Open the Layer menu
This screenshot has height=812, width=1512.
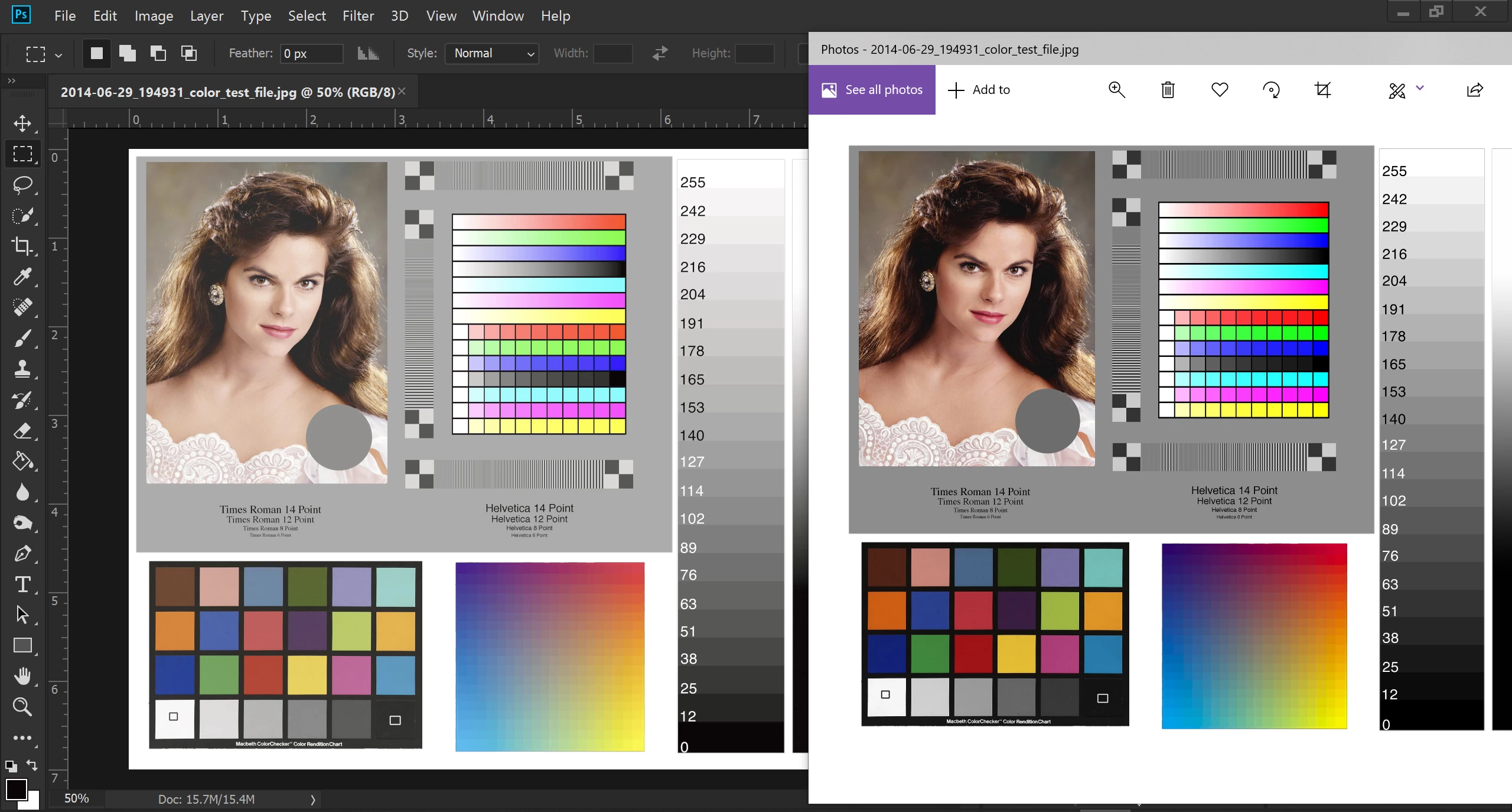(x=207, y=16)
